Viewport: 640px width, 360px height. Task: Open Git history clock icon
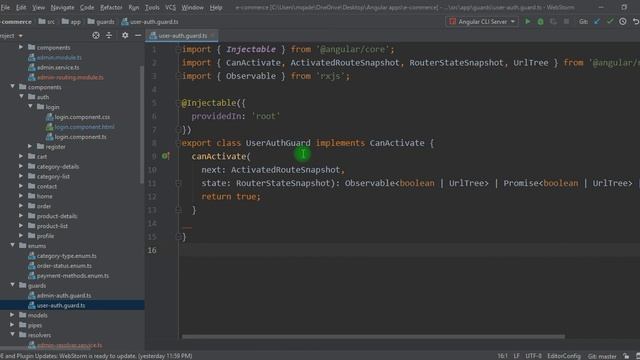click(x=622, y=22)
